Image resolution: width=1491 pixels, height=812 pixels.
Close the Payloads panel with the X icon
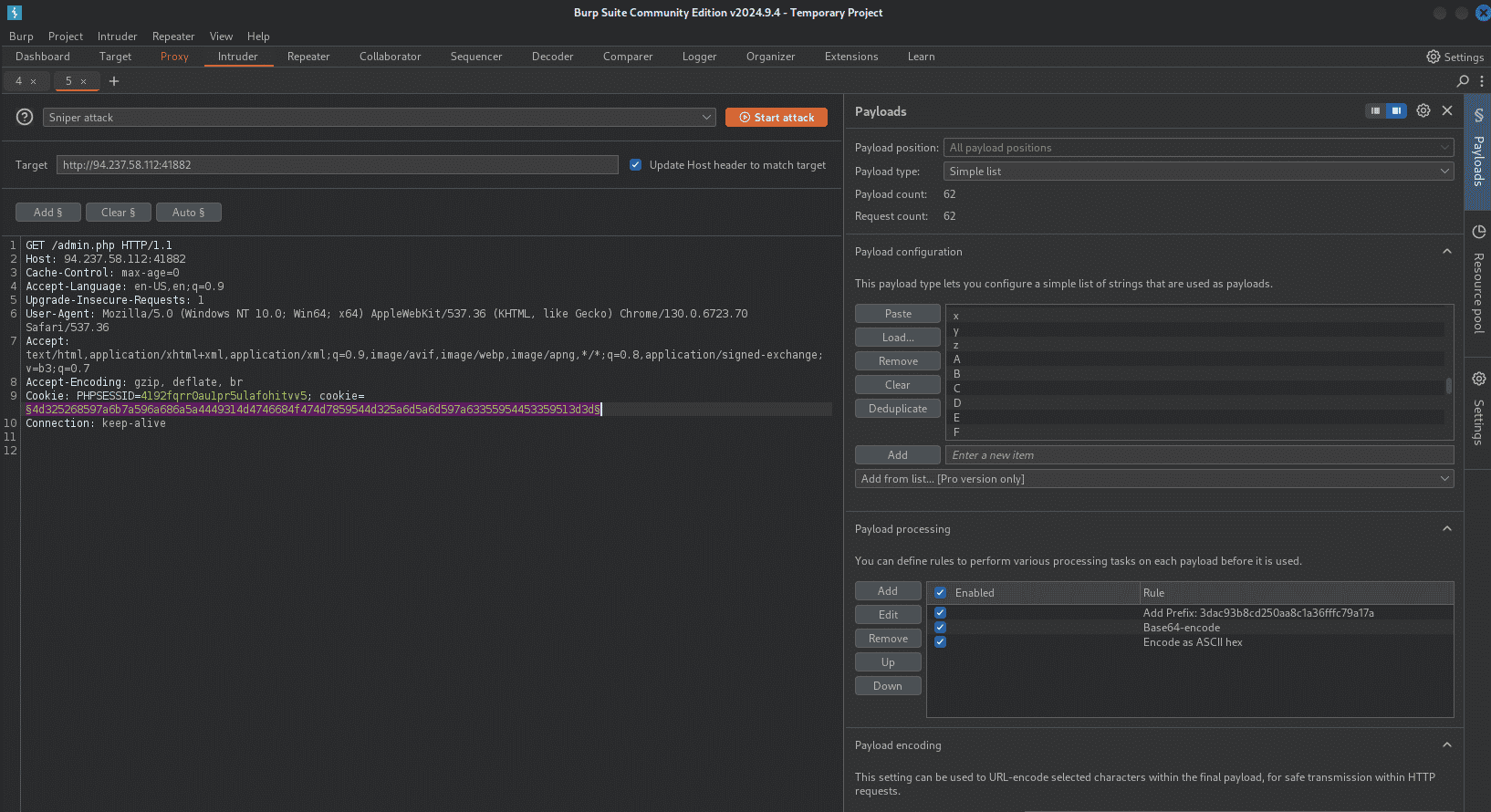(1447, 110)
